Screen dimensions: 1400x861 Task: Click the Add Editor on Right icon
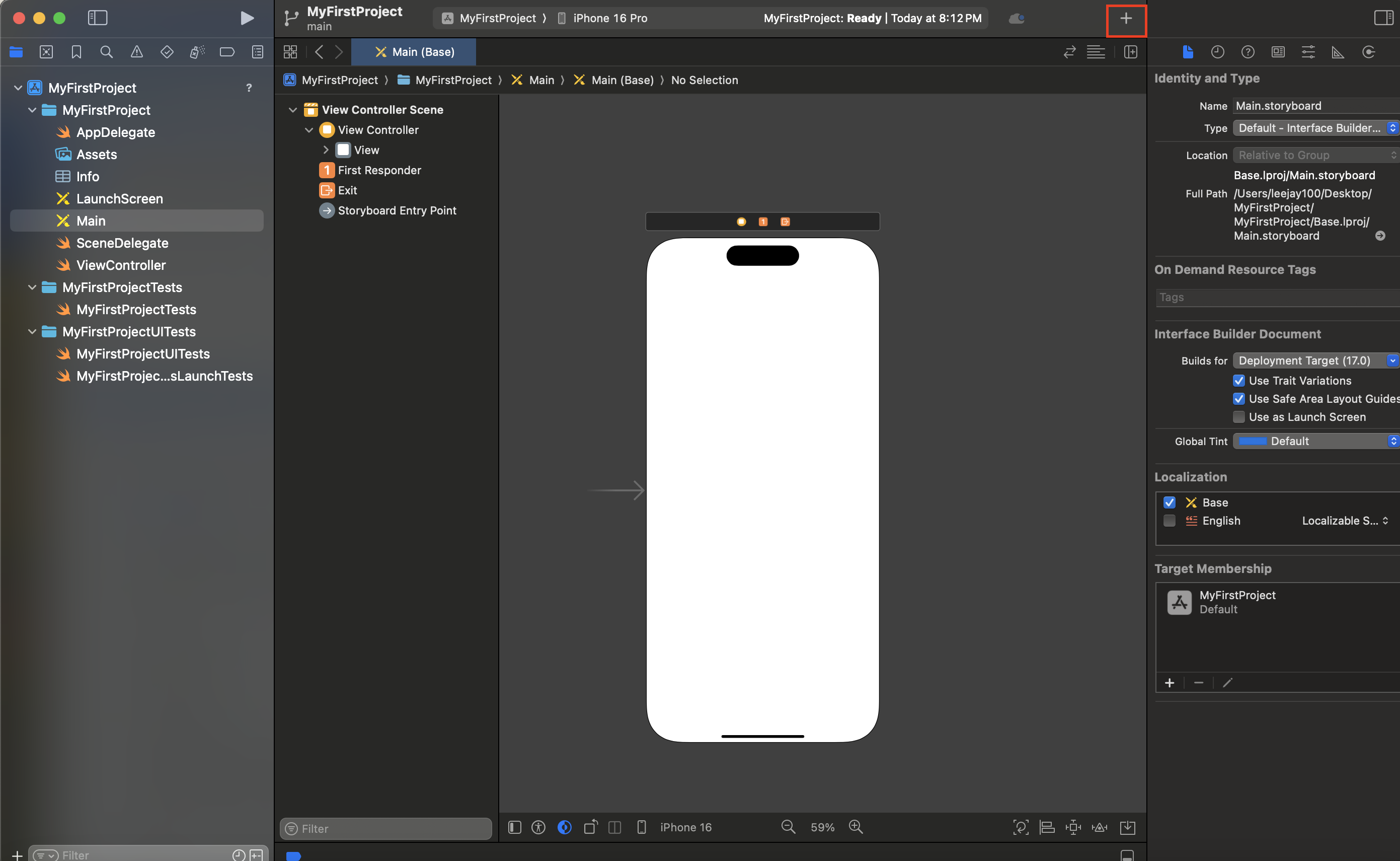tap(1130, 52)
